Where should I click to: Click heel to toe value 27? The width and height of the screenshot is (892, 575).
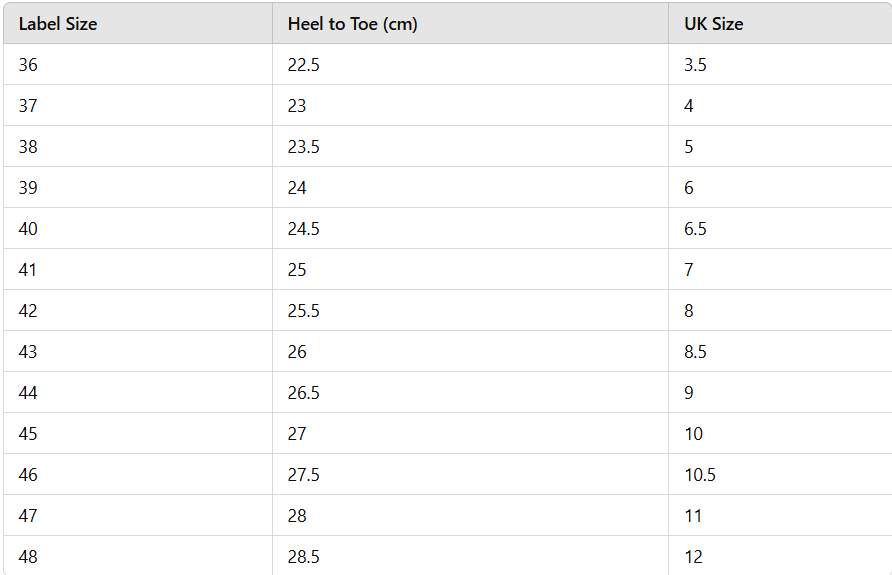click(297, 434)
